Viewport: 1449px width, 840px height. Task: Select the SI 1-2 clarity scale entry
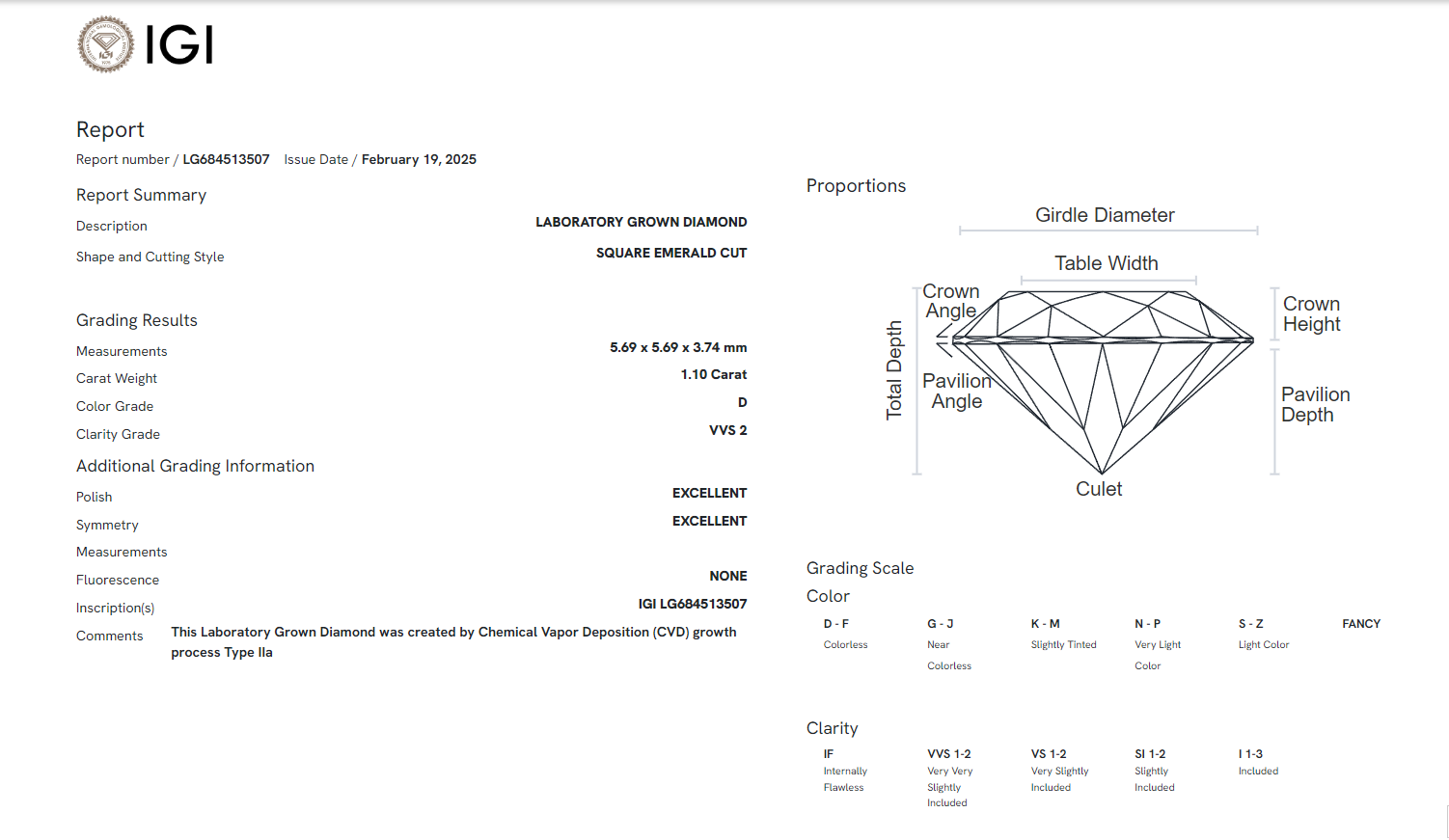(1150, 754)
